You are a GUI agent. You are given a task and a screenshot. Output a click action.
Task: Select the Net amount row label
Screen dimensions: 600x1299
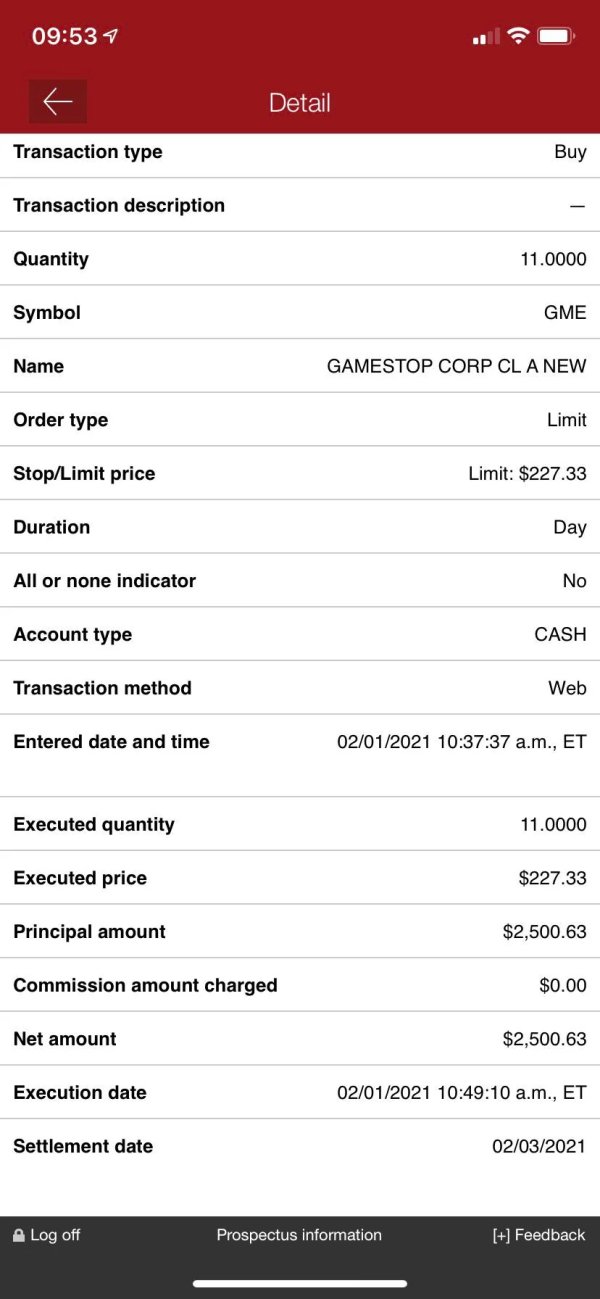coord(65,1039)
